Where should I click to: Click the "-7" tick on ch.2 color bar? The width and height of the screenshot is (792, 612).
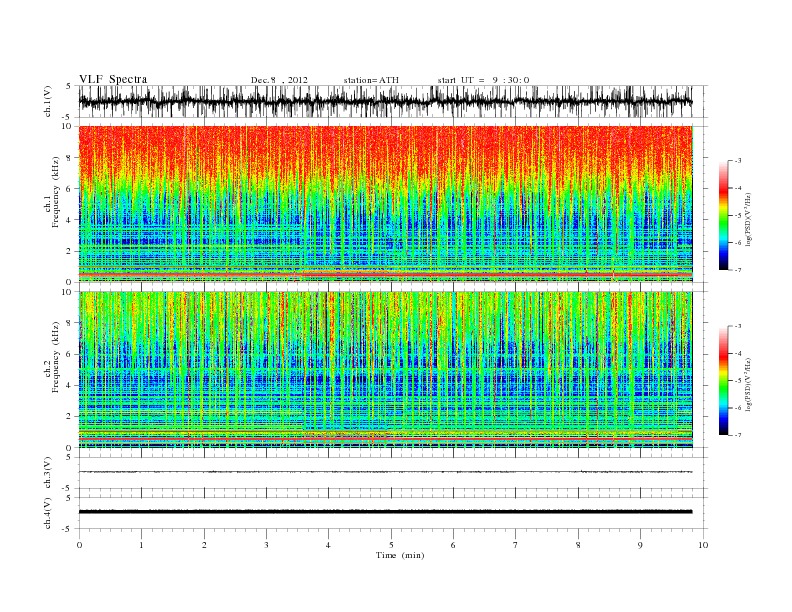tap(738, 435)
